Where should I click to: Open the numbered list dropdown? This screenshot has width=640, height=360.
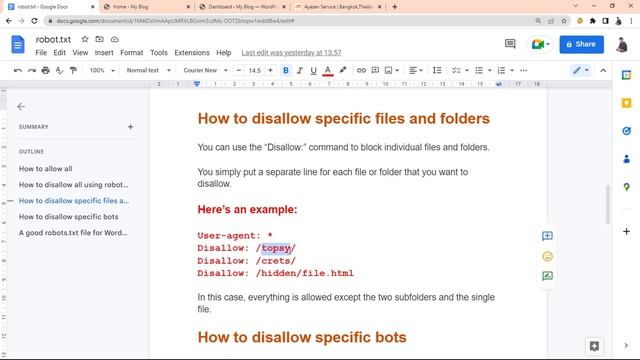coord(505,71)
